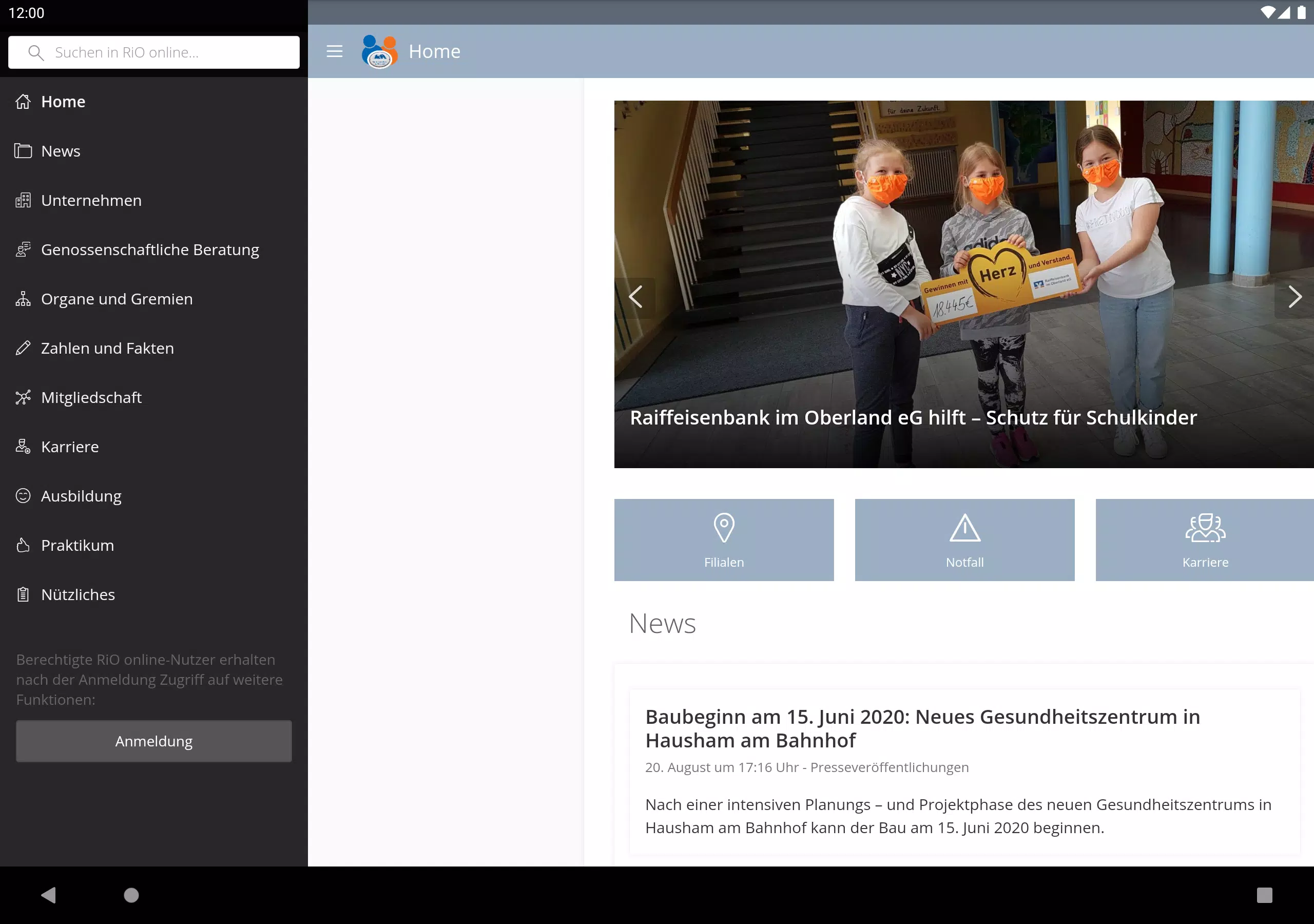Click the 'News' section heading
The height and width of the screenshot is (924, 1314).
(x=662, y=623)
